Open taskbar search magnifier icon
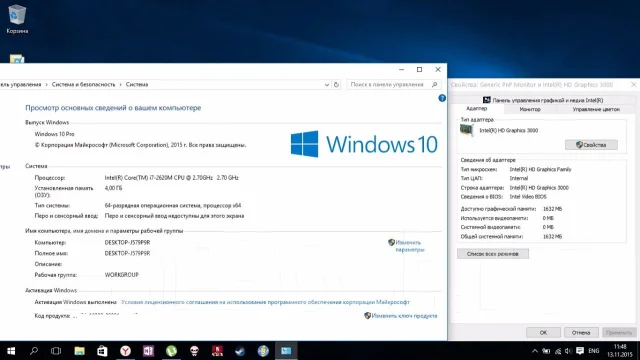This screenshot has width=640, height=360. click(34, 351)
